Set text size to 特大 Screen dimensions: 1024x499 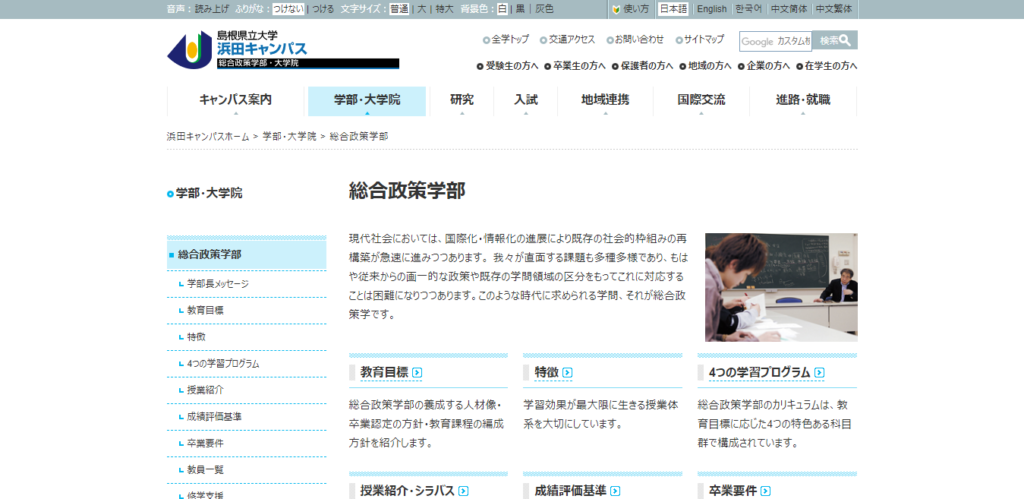click(x=444, y=9)
